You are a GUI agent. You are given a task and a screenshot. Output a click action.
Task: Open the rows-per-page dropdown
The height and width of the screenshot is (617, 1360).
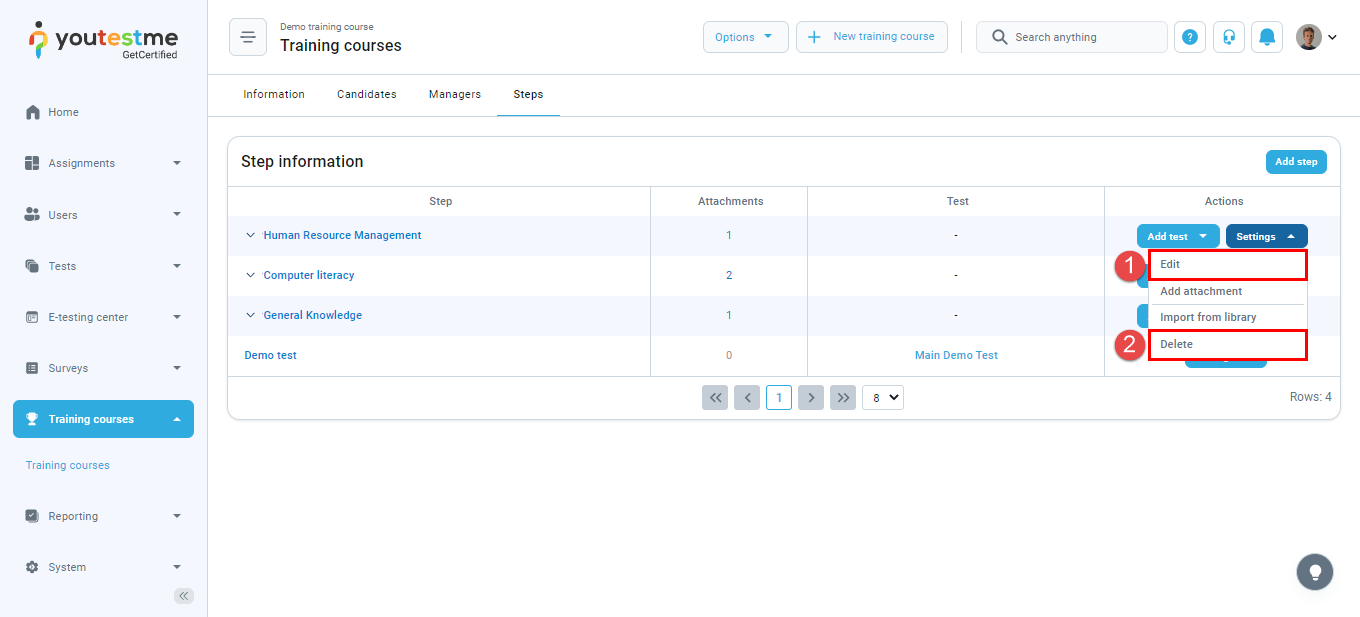(883, 398)
